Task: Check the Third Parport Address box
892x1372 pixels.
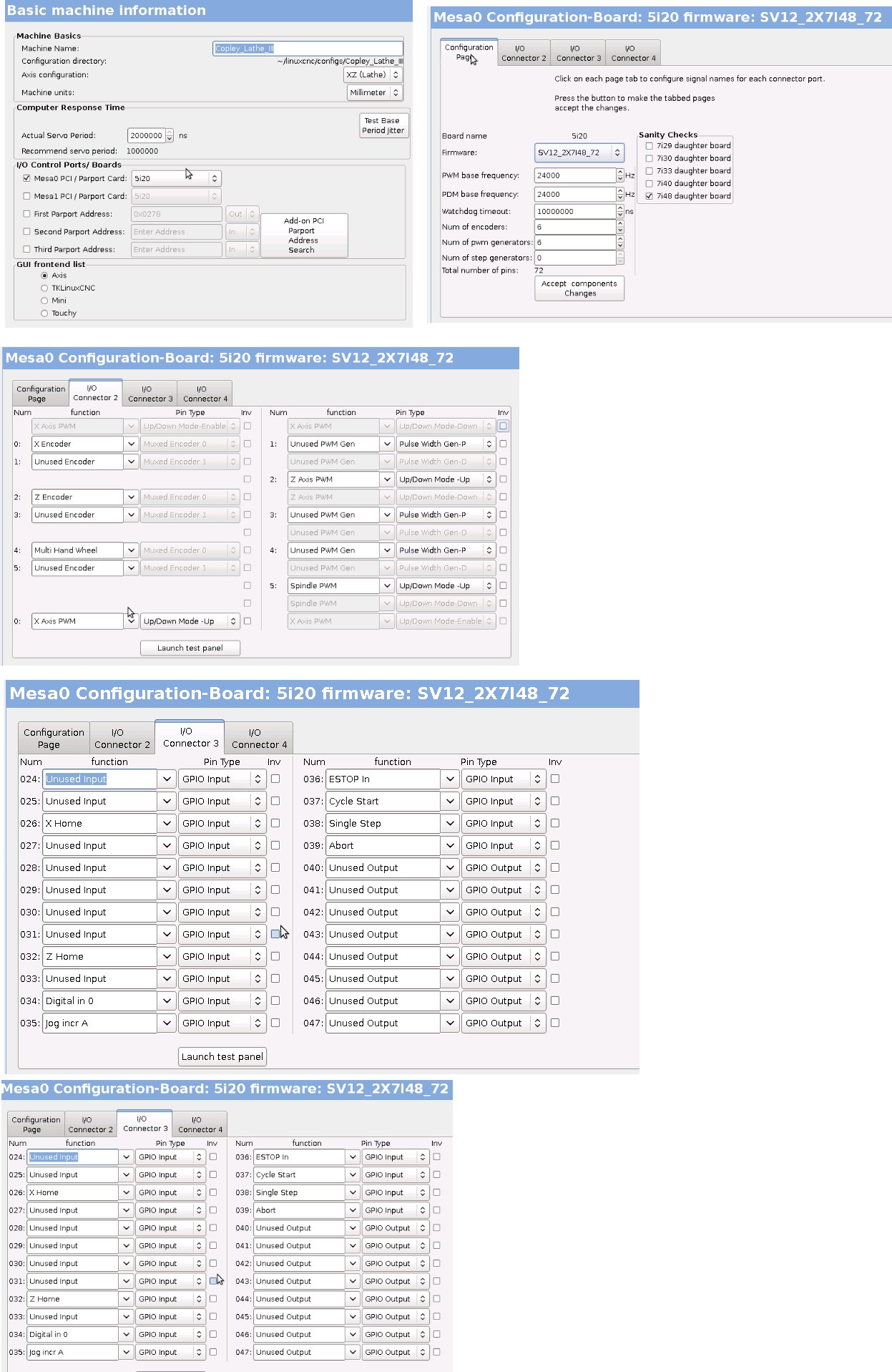Action: pos(27,250)
